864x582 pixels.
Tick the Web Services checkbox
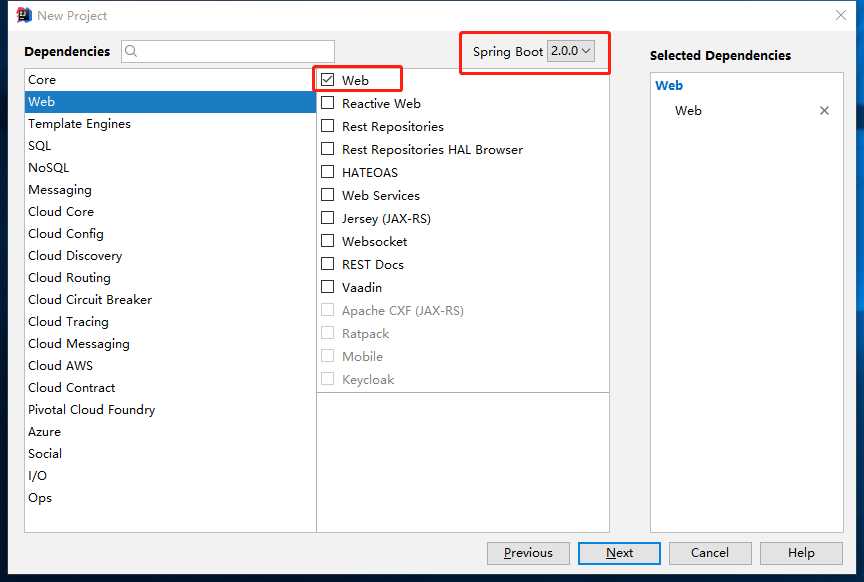click(327, 195)
